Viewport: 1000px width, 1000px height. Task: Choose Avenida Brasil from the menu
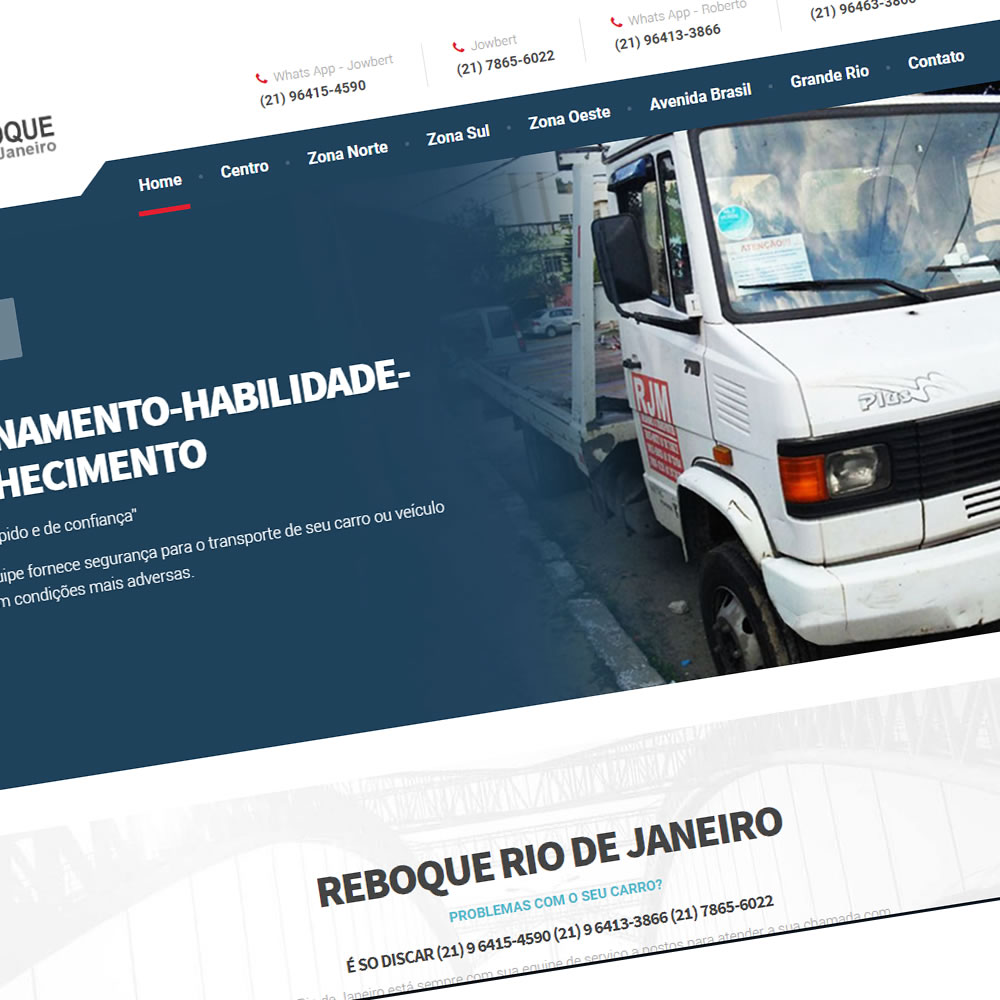coord(700,97)
